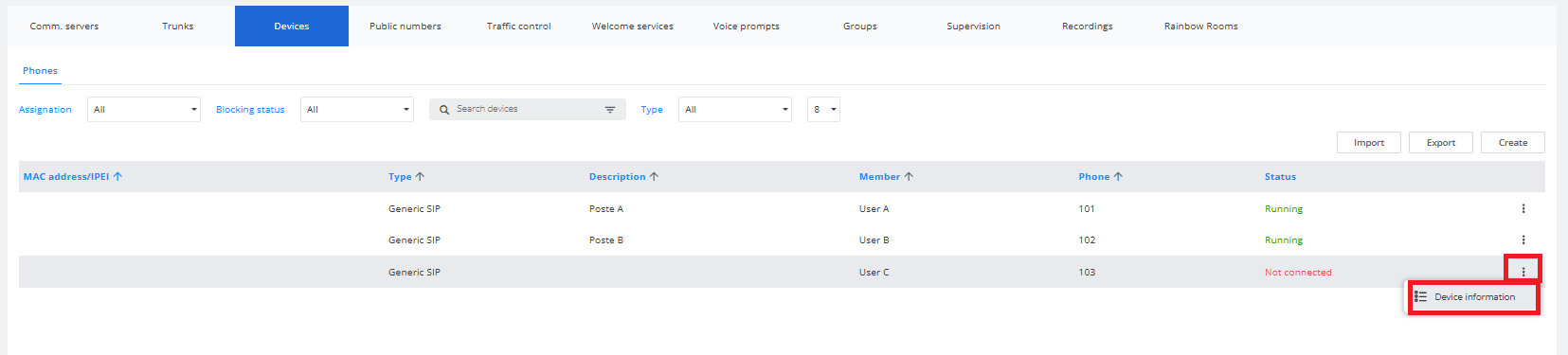Open the Type filter dropdown
The height and width of the screenshot is (355, 1568).
pyautogui.click(x=735, y=110)
